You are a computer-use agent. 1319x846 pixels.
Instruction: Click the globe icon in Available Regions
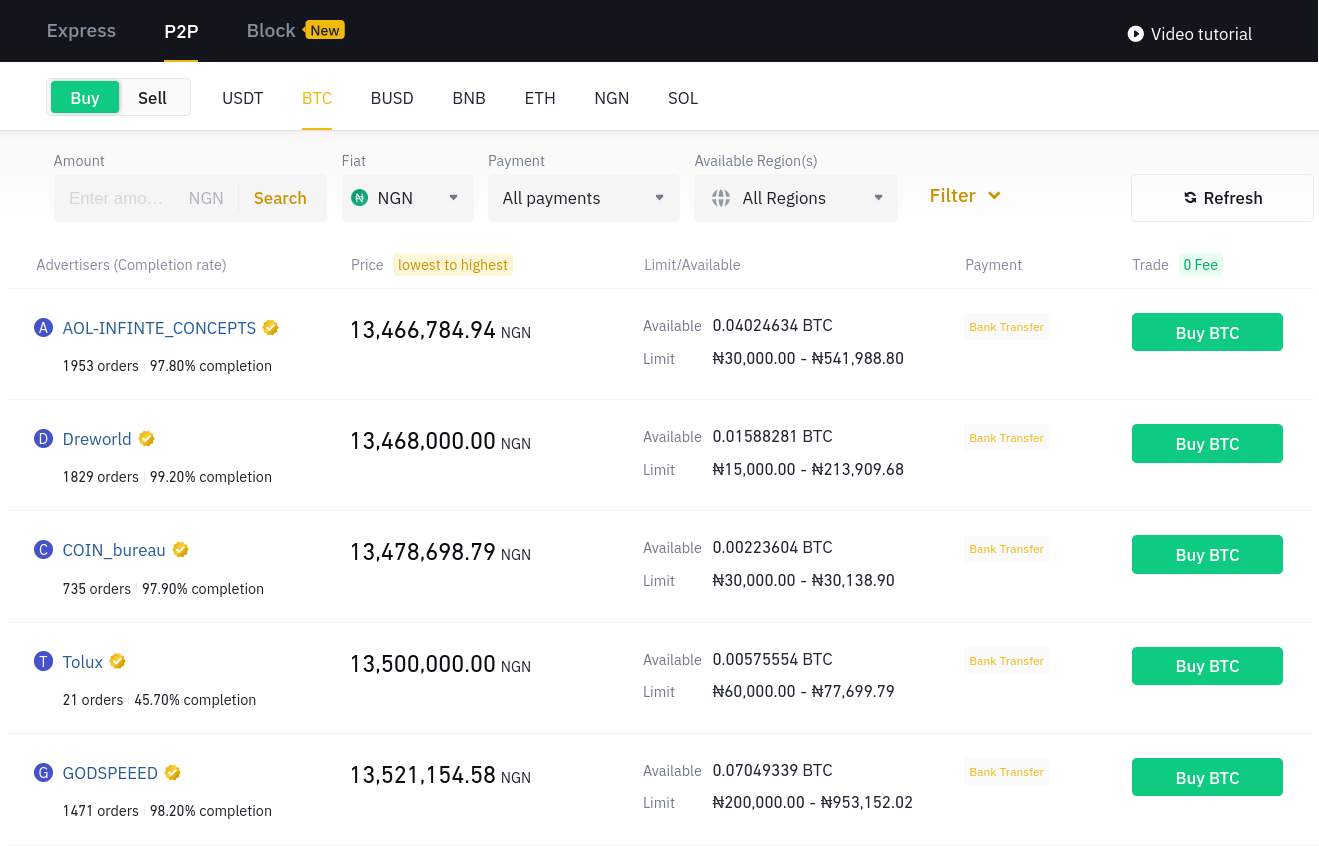click(721, 198)
